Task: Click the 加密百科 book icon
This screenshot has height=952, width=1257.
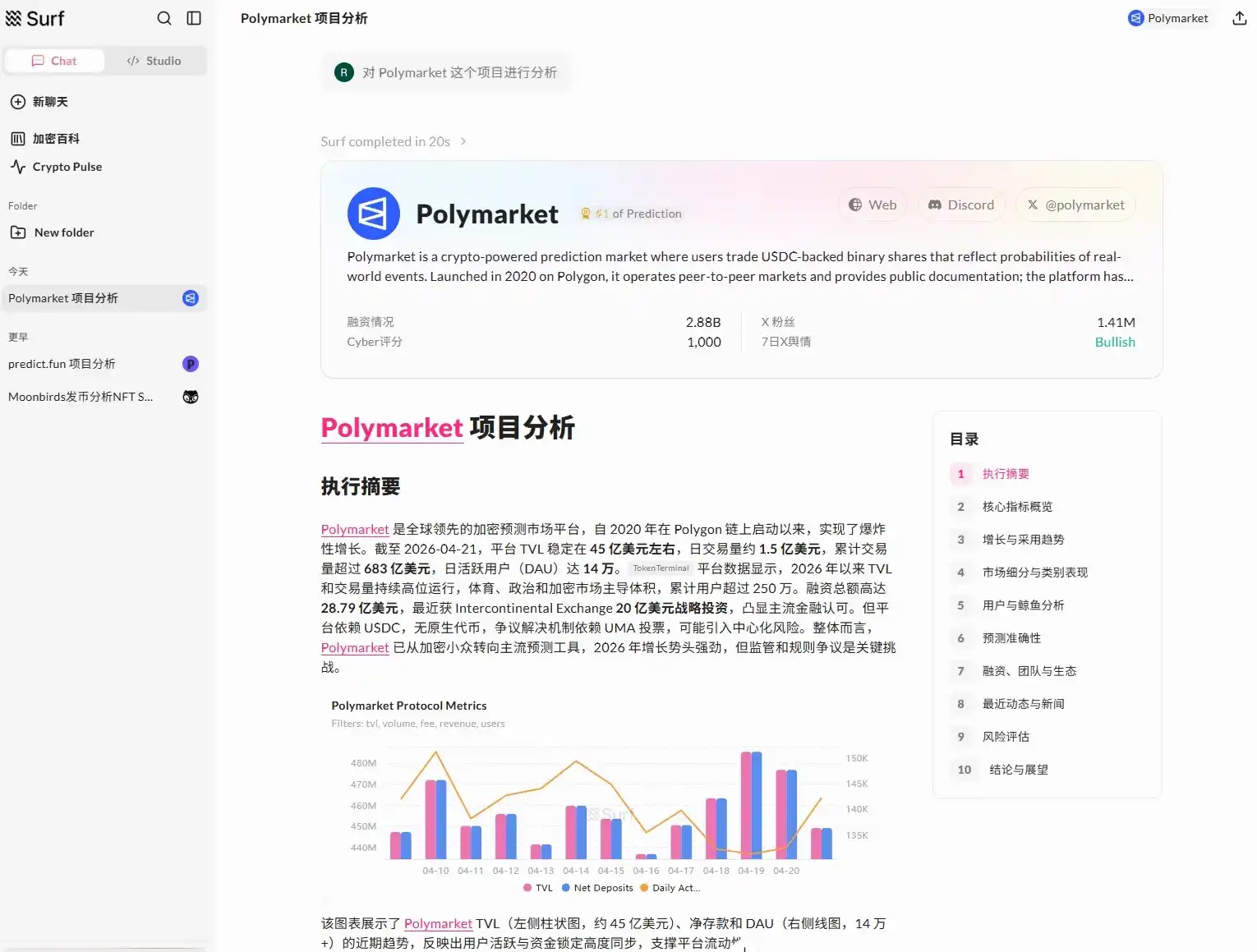Action: click(18, 139)
